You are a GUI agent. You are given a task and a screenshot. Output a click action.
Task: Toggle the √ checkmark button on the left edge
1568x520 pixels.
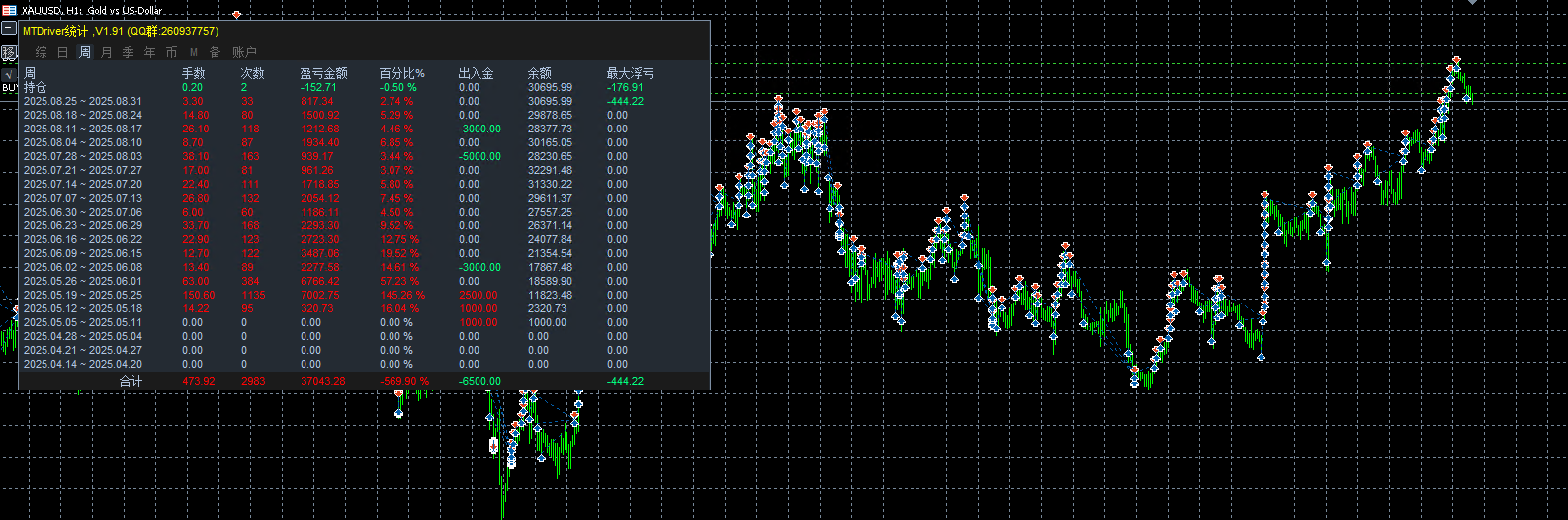click(8, 74)
